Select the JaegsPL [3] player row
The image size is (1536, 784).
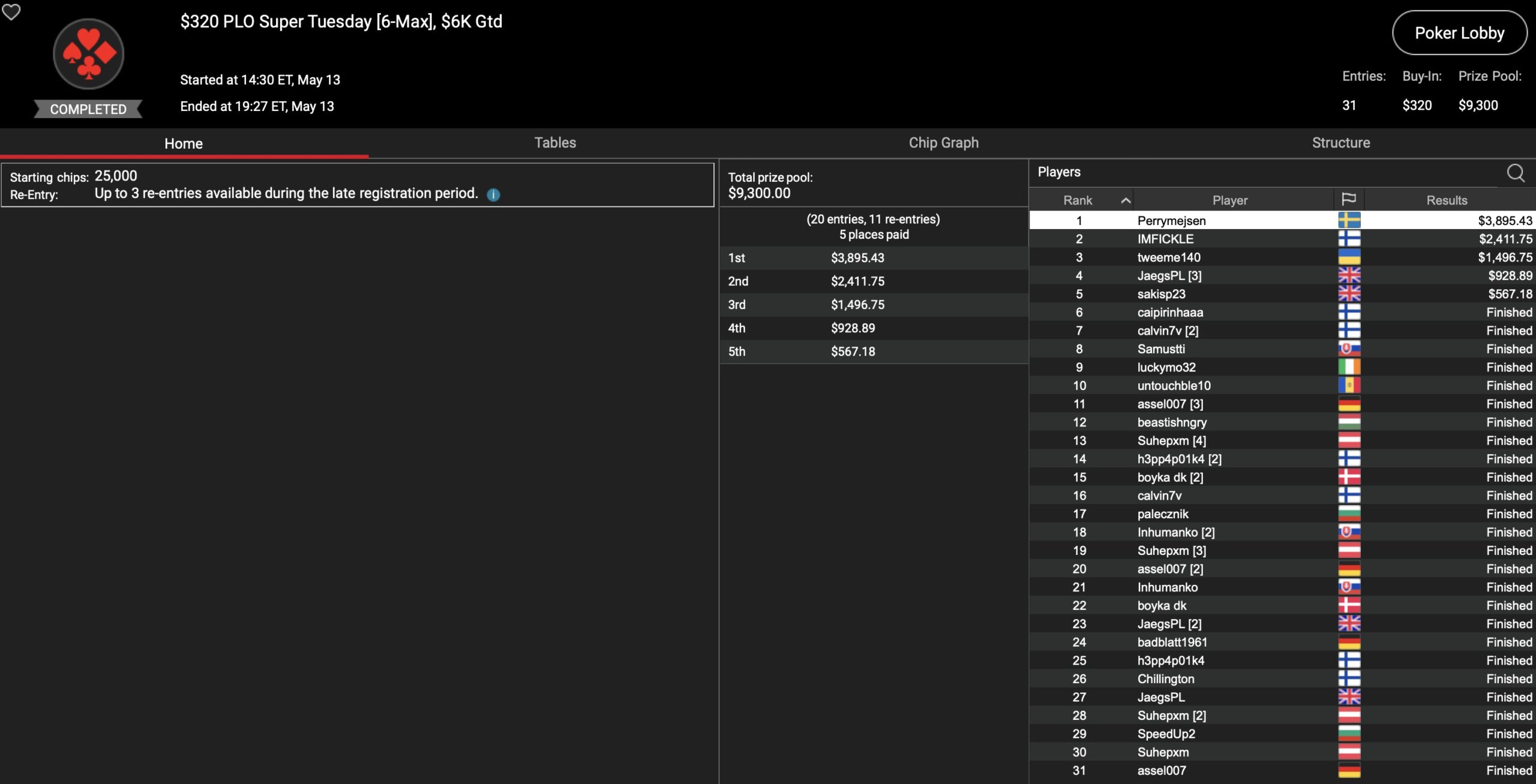click(x=1169, y=276)
